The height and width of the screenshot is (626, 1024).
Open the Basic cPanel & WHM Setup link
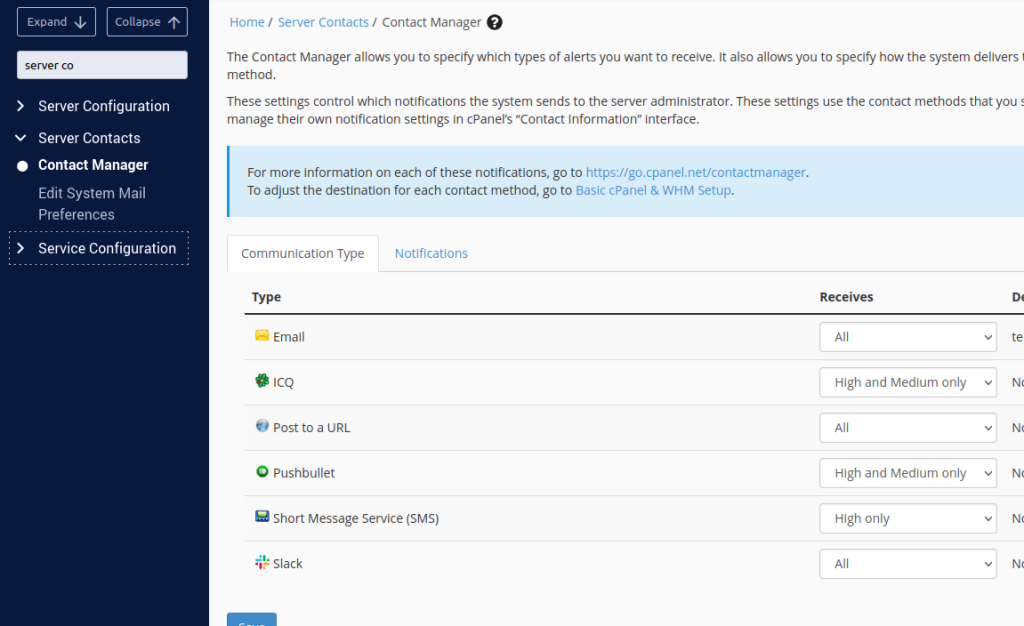654,190
